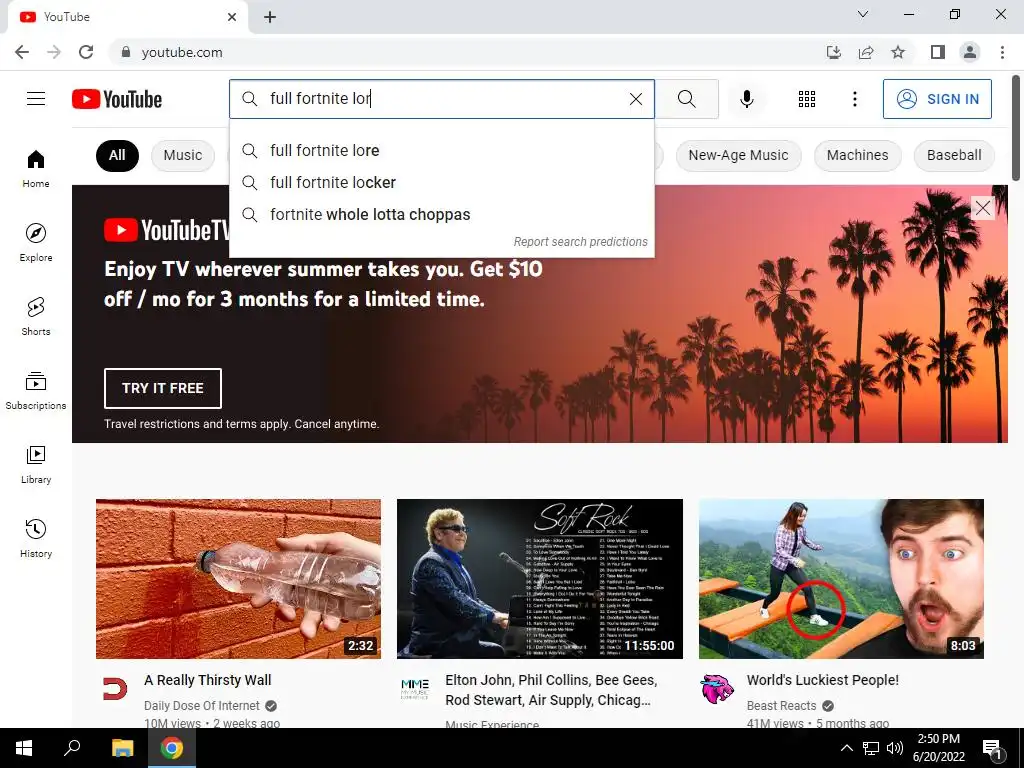Reload the page
The height and width of the screenshot is (768, 1024).
[x=86, y=52]
